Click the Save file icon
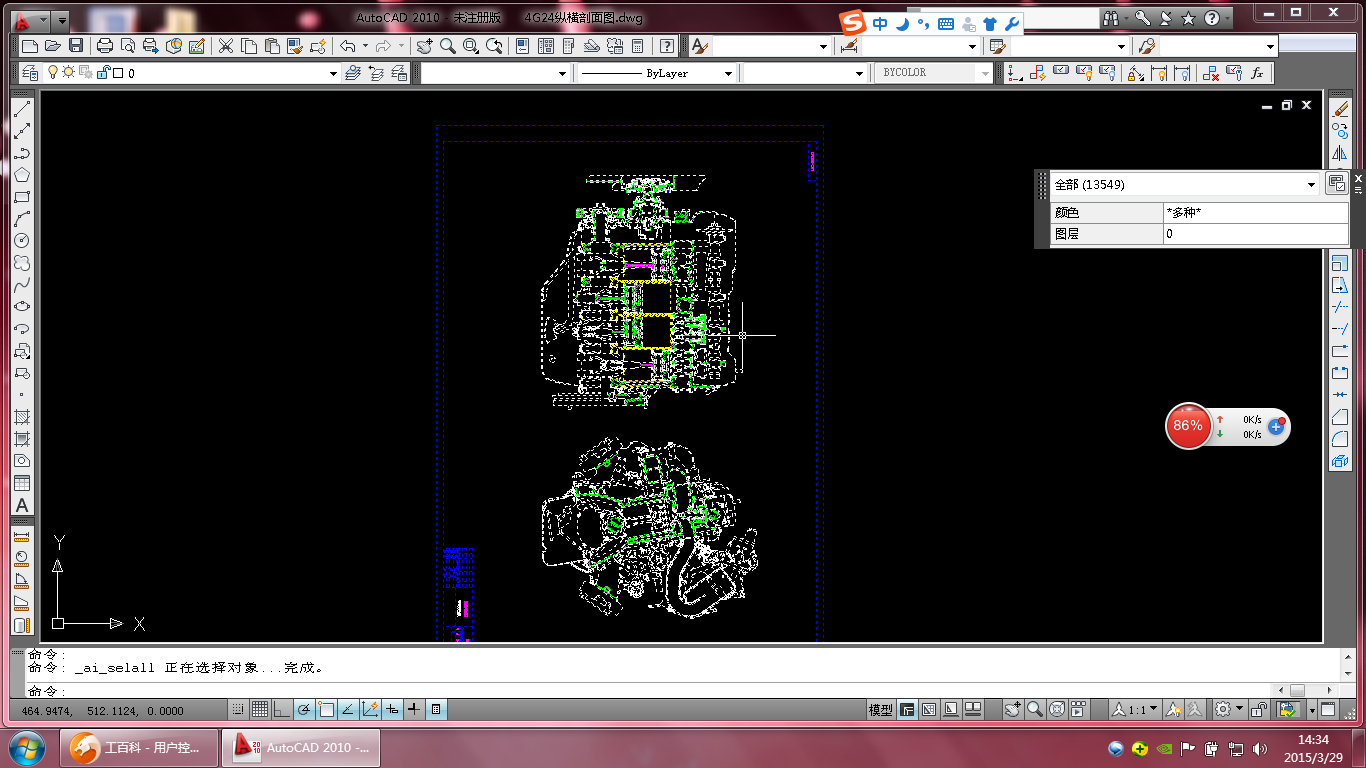The width and height of the screenshot is (1366, 768). (76, 46)
